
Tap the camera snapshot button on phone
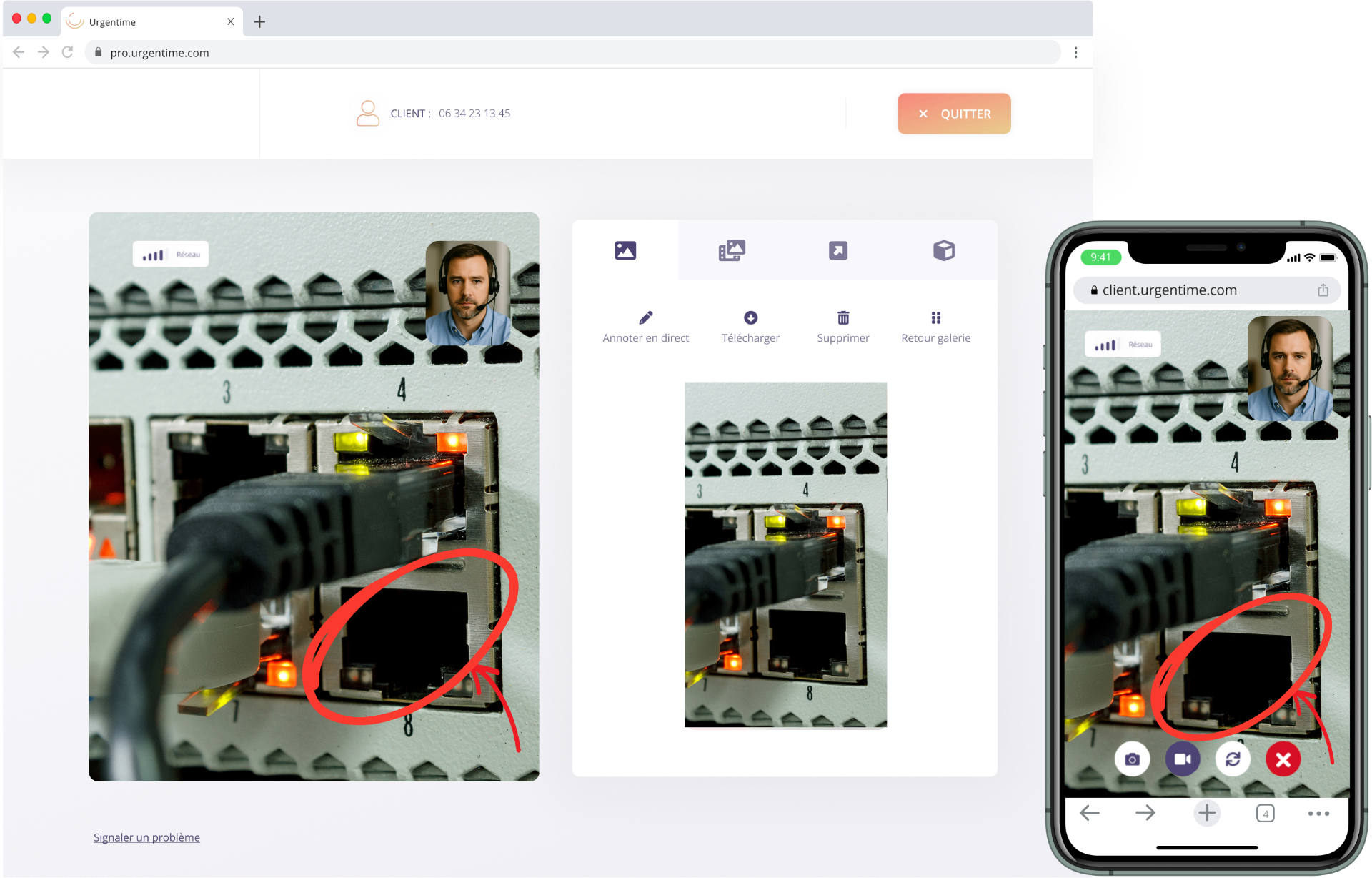(1132, 759)
